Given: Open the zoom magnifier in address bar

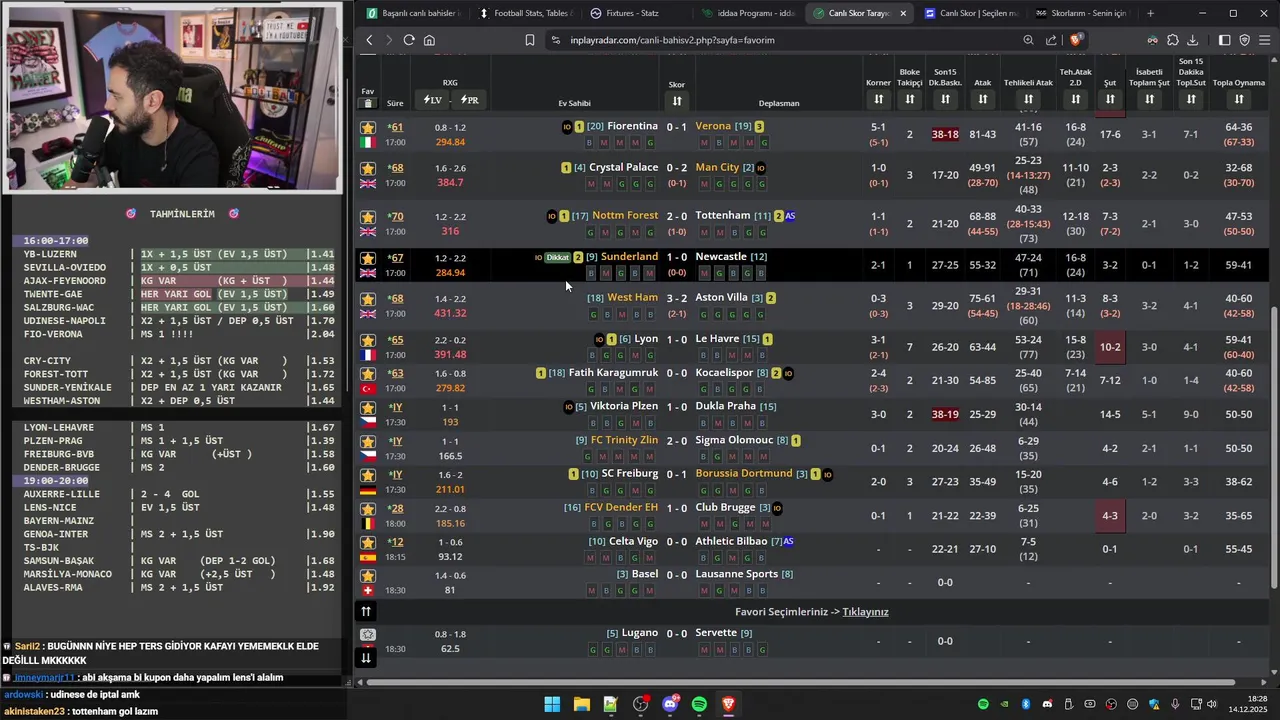Looking at the screenshot, I should pos(1028,40).
